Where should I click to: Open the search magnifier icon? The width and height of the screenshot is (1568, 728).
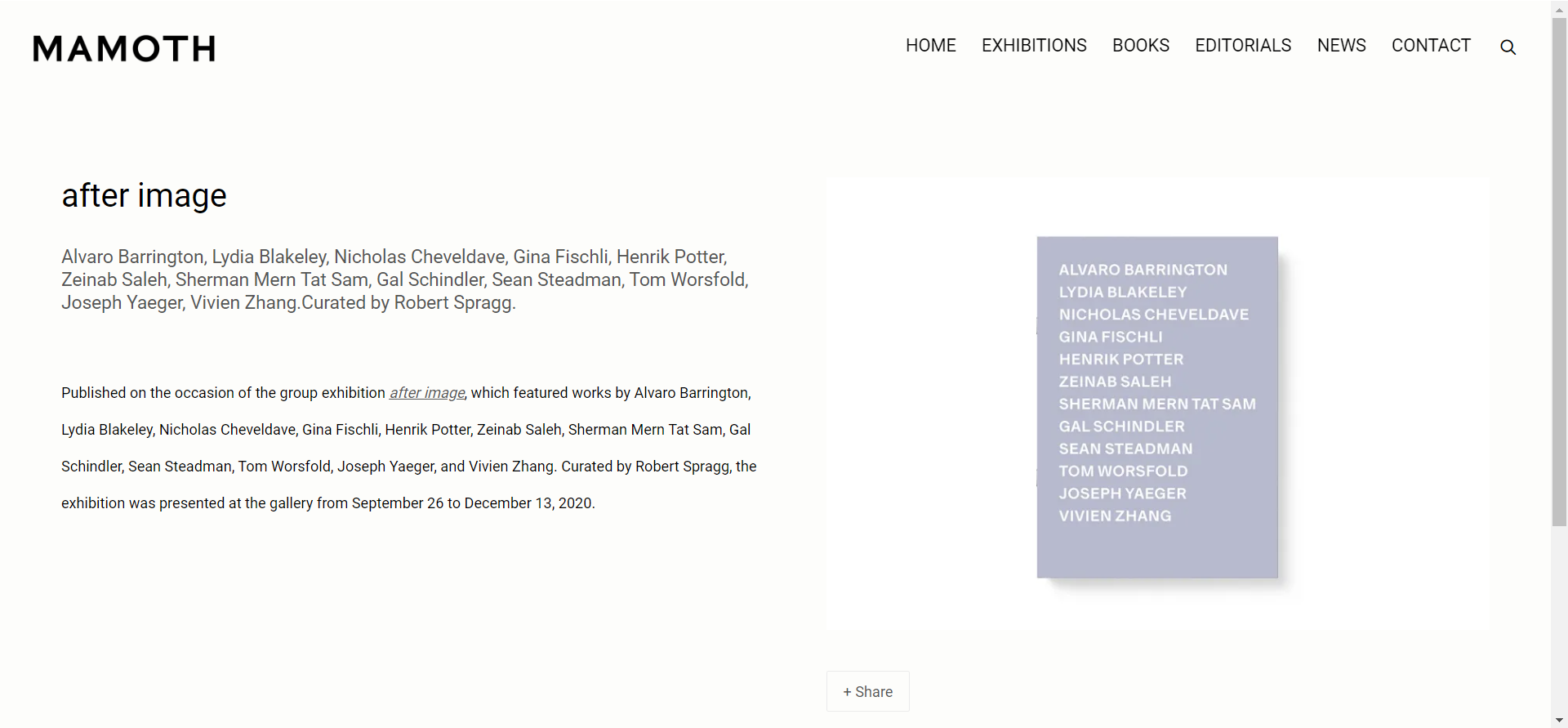tap(1508, 47)
